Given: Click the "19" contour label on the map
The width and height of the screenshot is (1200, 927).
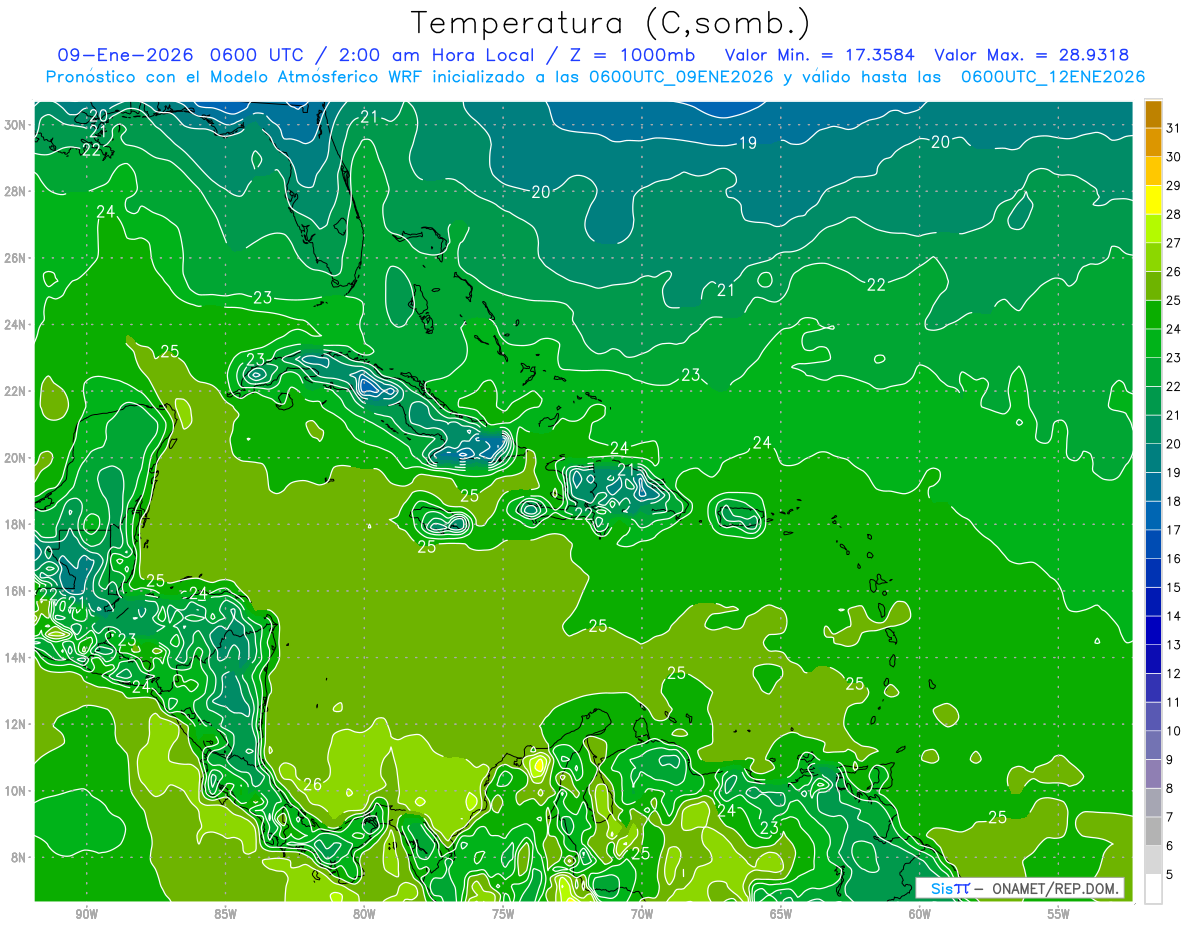Looking at the screenshot, I should point(747,143).
